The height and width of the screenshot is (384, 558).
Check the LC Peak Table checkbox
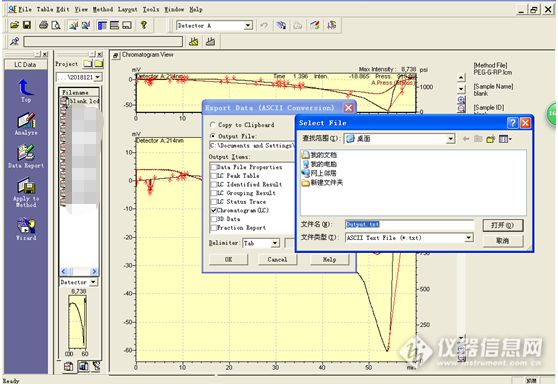pyautogui.click(x=214, y=176)
